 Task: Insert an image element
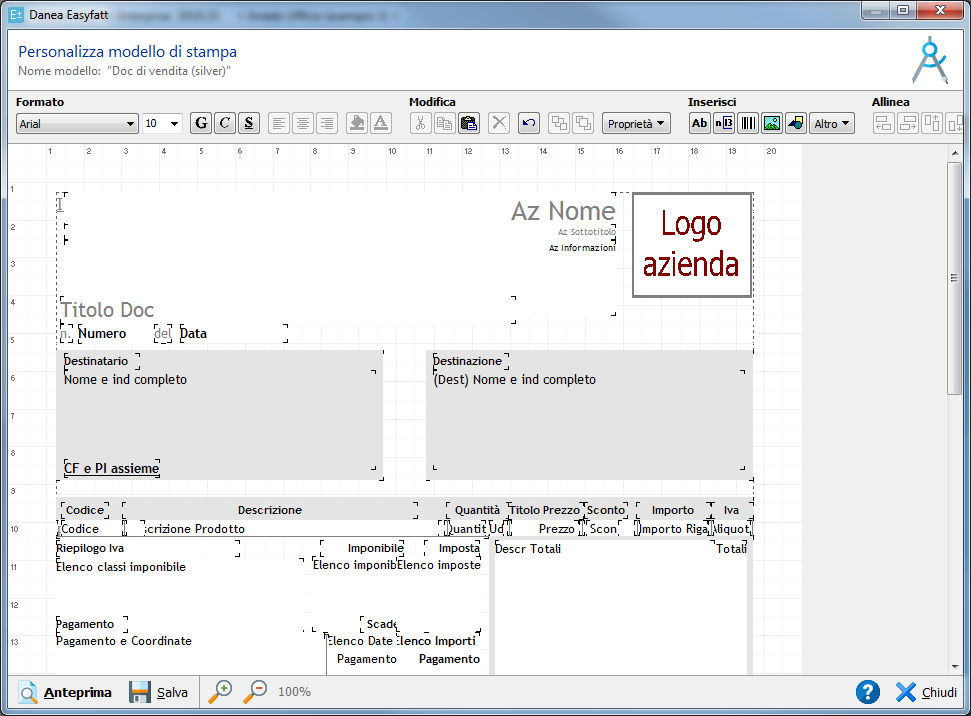[x=772, y=123]
